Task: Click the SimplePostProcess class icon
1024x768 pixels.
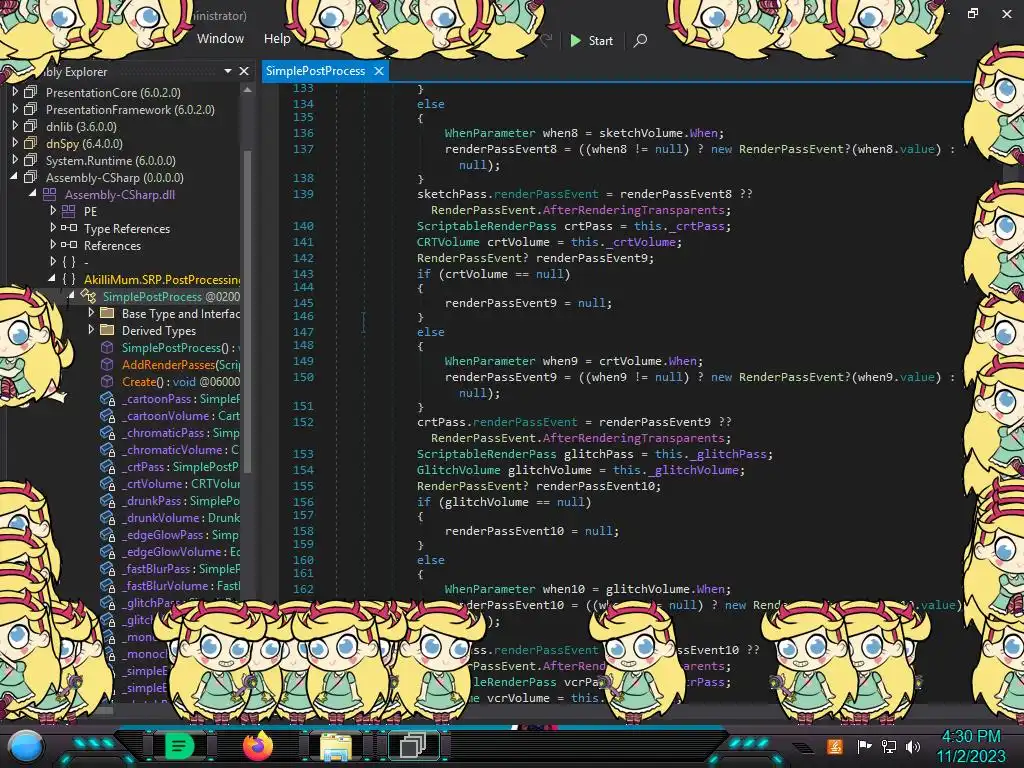Action: [x=88, y=296]
